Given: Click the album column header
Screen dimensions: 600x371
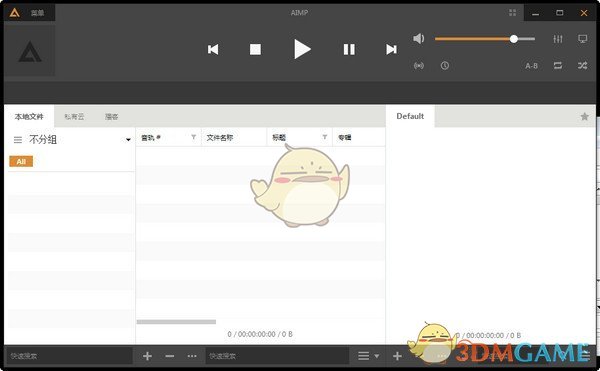Looking at the screenshot, I should pyautogui.click(x=359, y=138).
